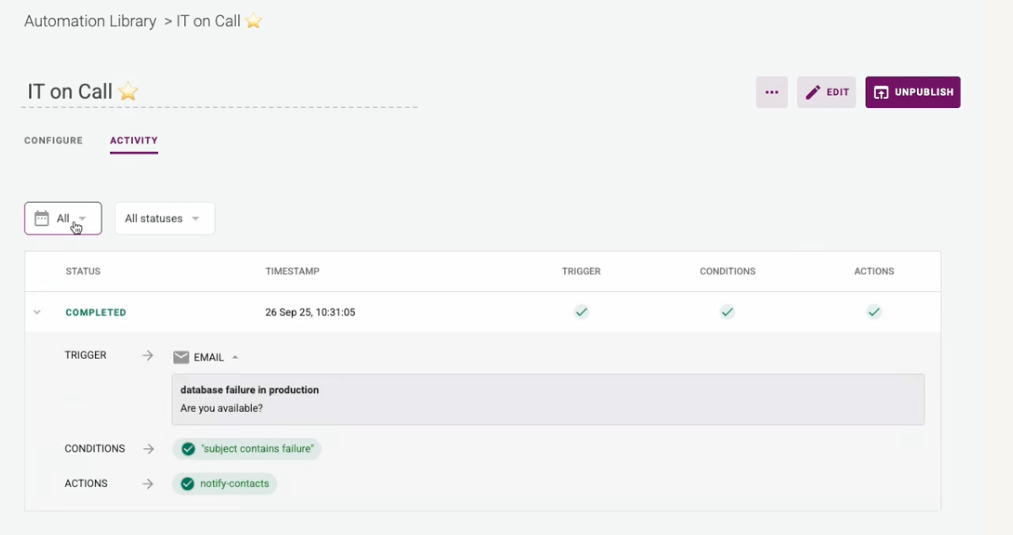This screenshot has width=1013, height=535.
Task: Click the calendar icon in date filter
Action: point(42,218)
